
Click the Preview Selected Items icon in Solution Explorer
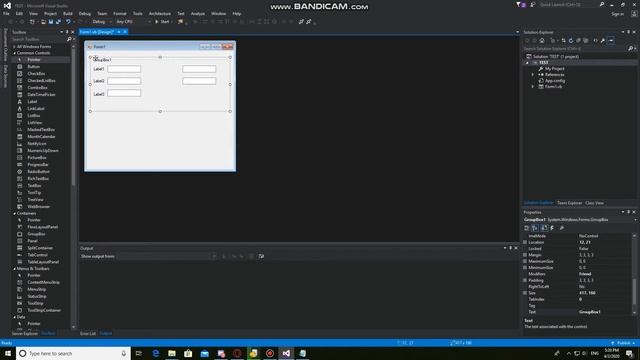click(611, 40)
